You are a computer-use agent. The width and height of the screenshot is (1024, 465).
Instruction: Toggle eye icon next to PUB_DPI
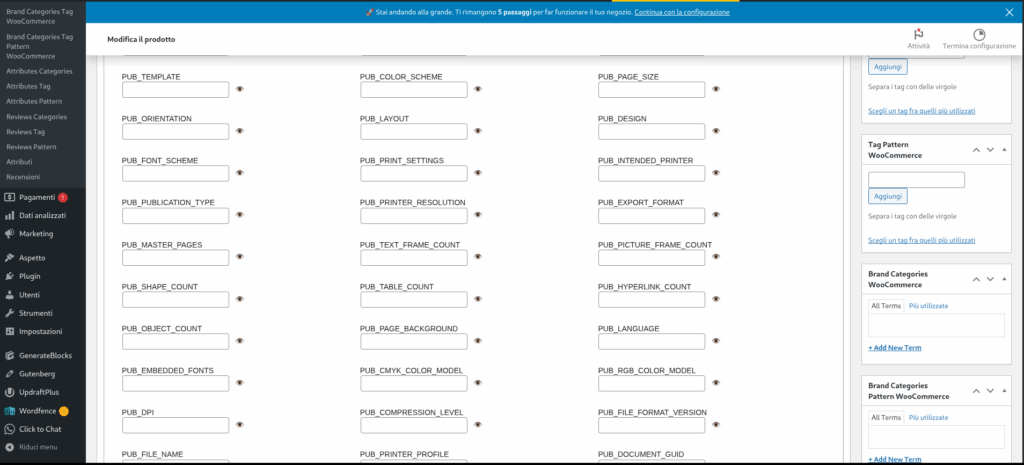coord(240,425)
